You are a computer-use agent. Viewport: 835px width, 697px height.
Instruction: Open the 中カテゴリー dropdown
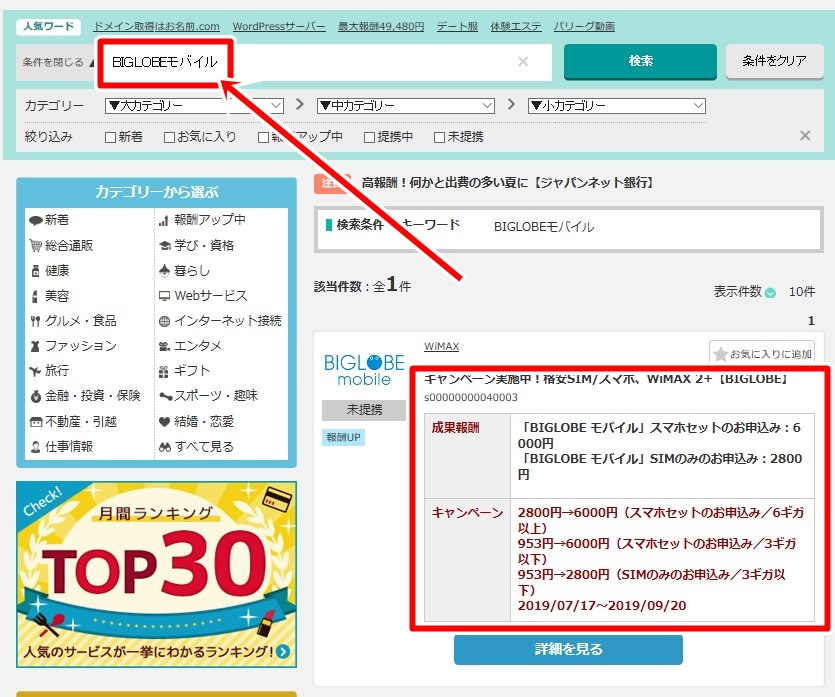pos(405,105)
